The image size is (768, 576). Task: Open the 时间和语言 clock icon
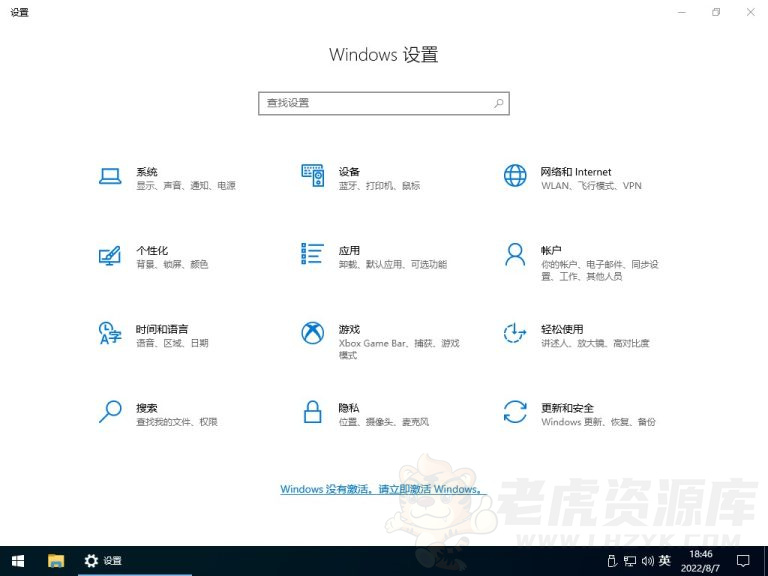[x=110, y=333]
